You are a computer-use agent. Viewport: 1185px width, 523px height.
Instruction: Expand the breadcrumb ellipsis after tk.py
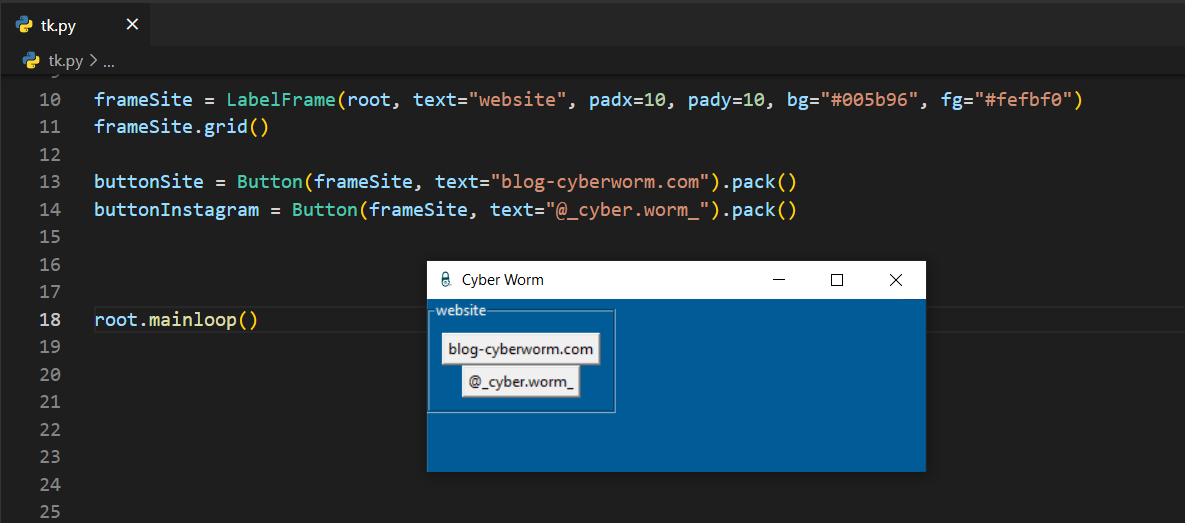(x=108, y=60)
